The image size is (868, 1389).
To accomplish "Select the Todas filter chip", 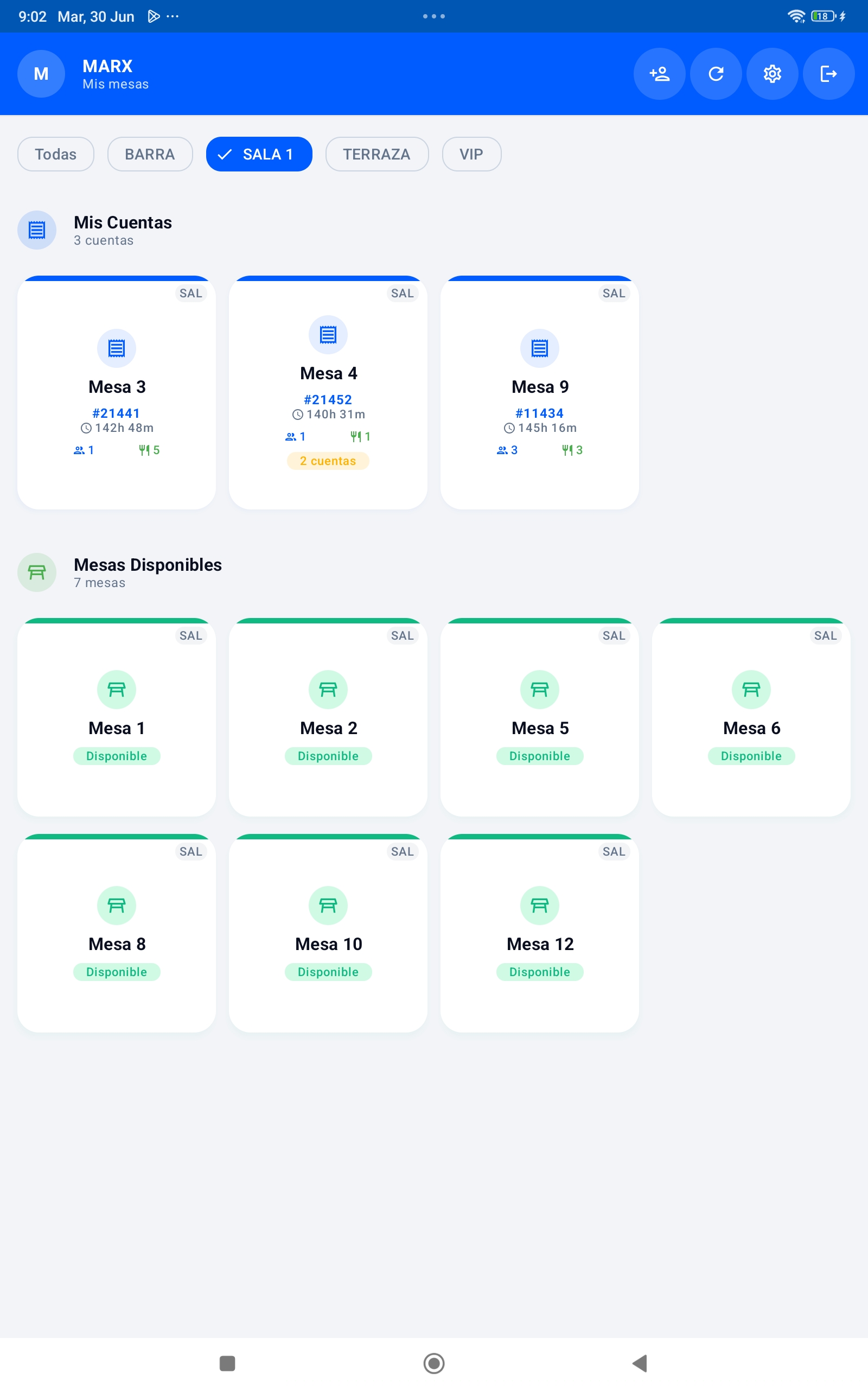I will tap(56, 154).
